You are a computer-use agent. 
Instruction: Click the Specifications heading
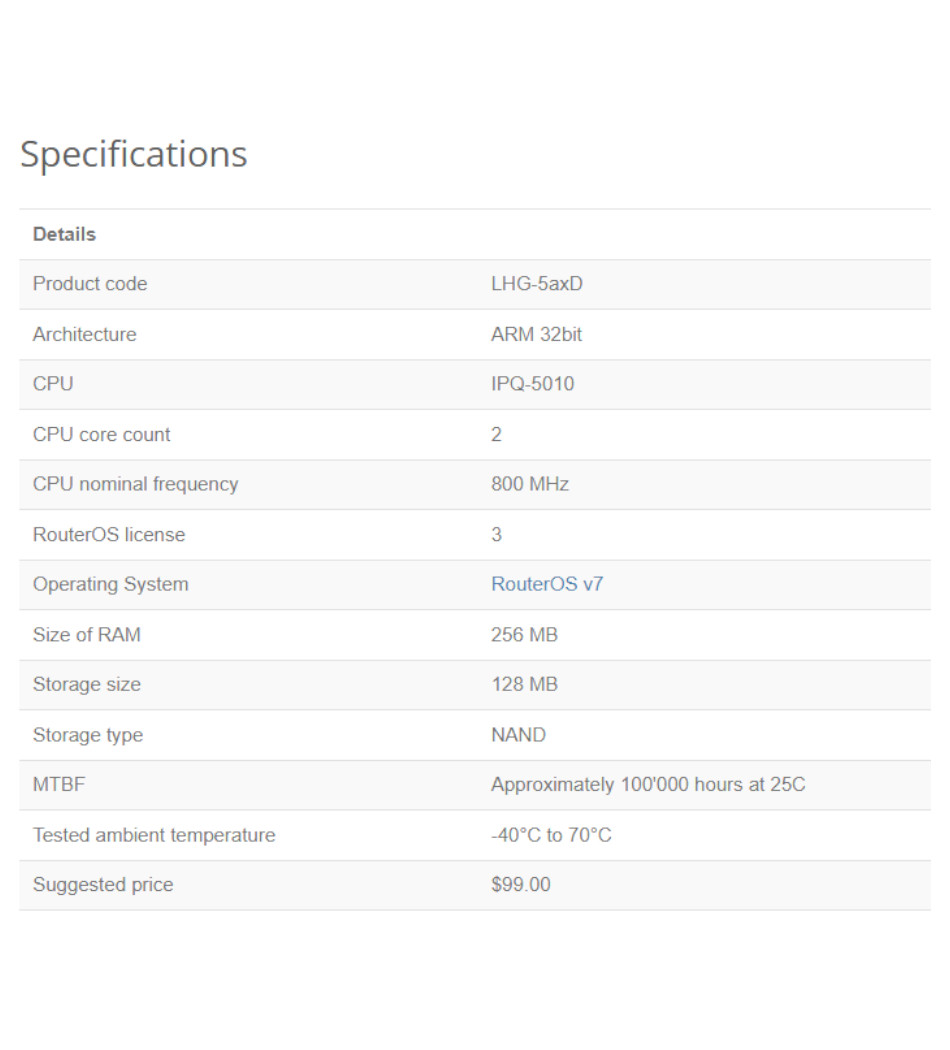(133, 154)
